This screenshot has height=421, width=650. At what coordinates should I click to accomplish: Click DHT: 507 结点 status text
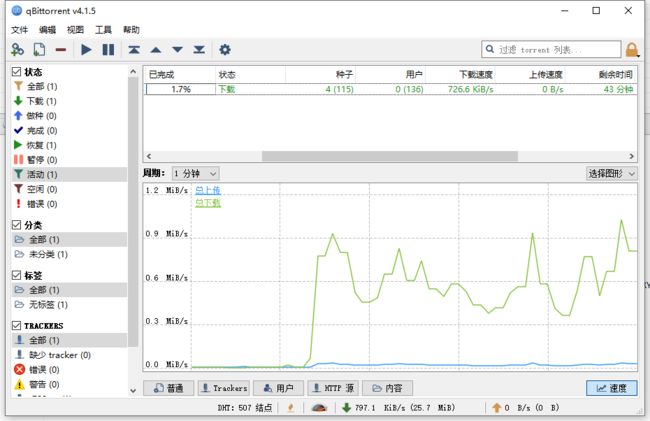click(245, 408)
